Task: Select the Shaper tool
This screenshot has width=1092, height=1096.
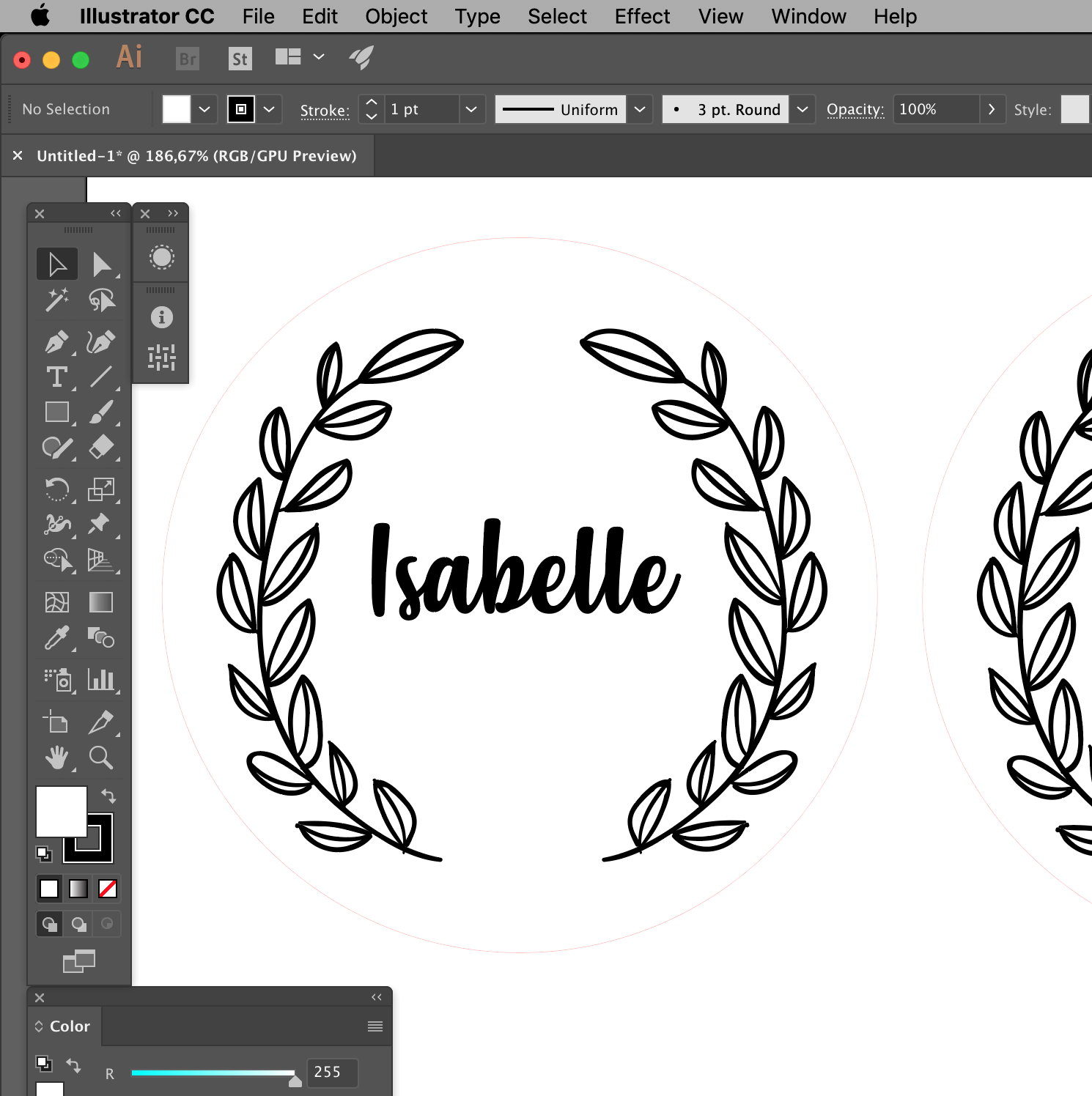Action: pos(57,447)
